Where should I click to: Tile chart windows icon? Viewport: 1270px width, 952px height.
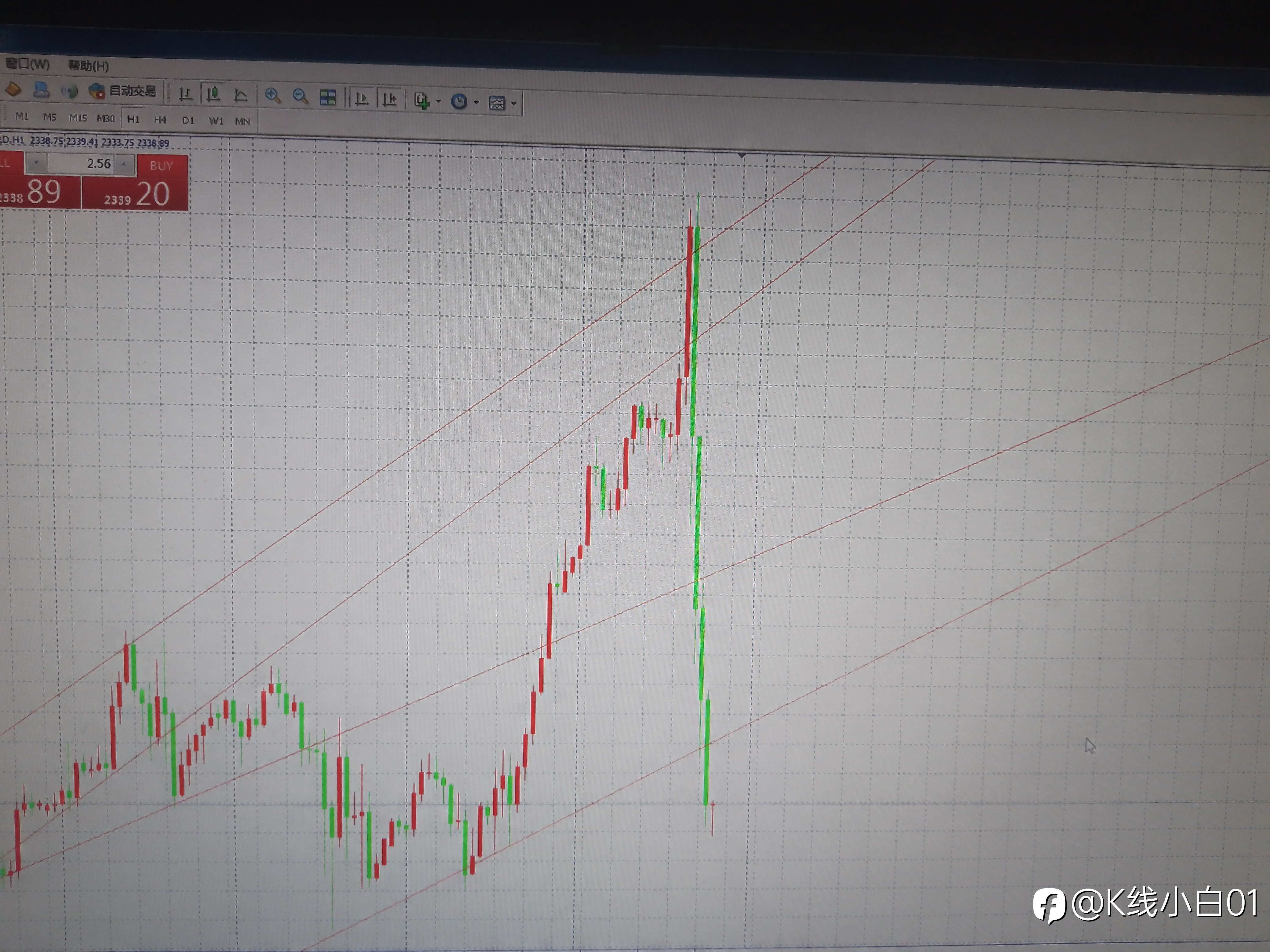tap(328, 98)
